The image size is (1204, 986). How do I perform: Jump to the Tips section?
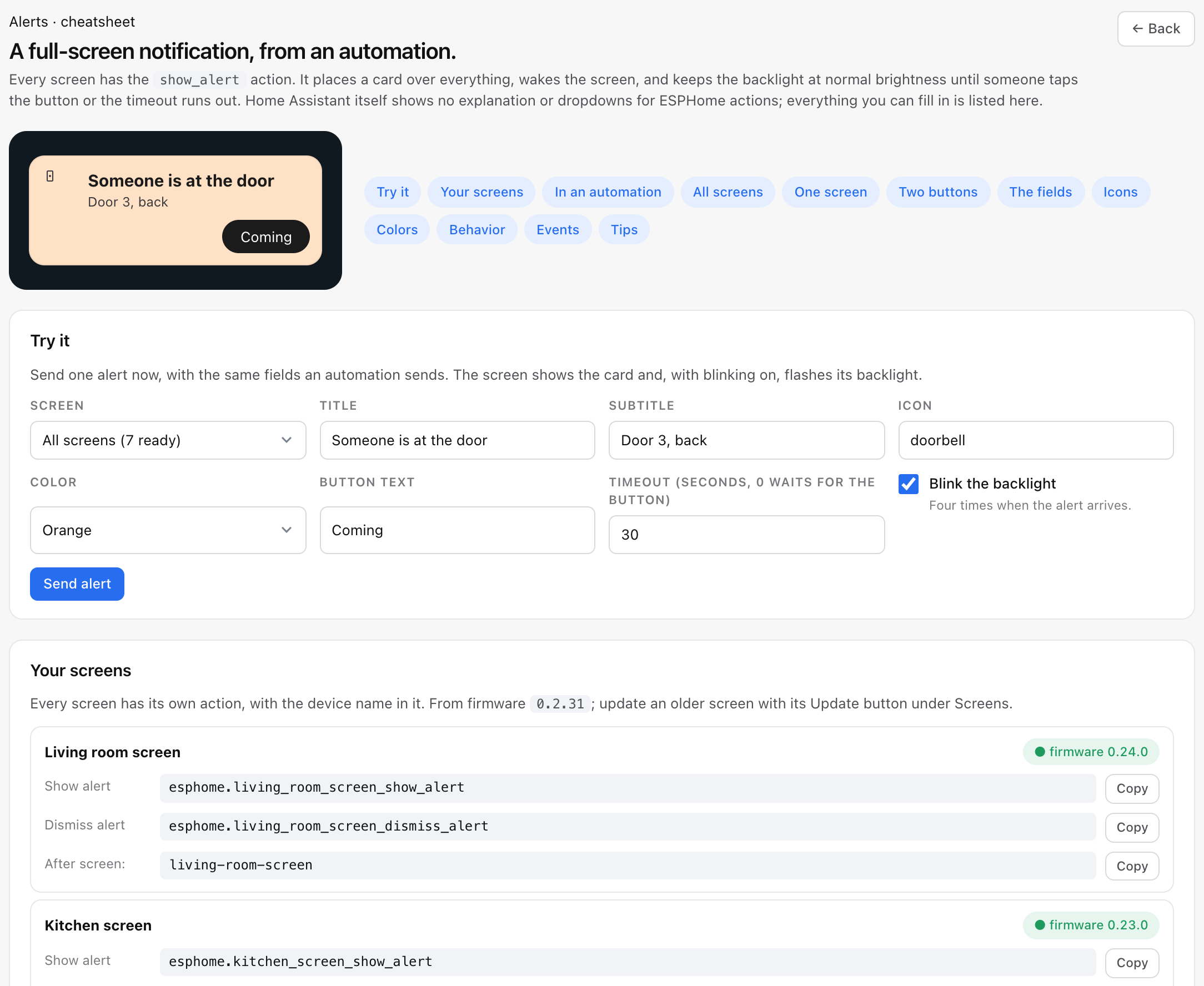point(624,229)
